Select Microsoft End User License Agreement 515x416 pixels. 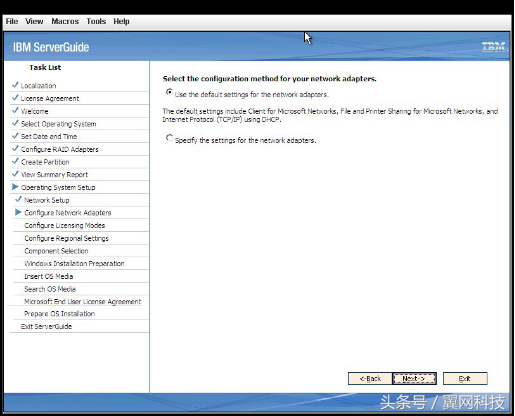tap(83, 302)
